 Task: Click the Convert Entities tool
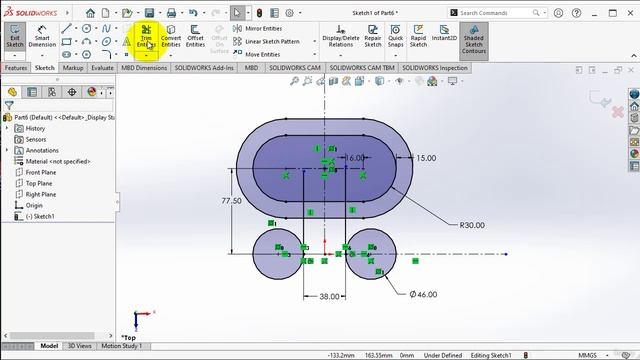click(x=171, y=36)
